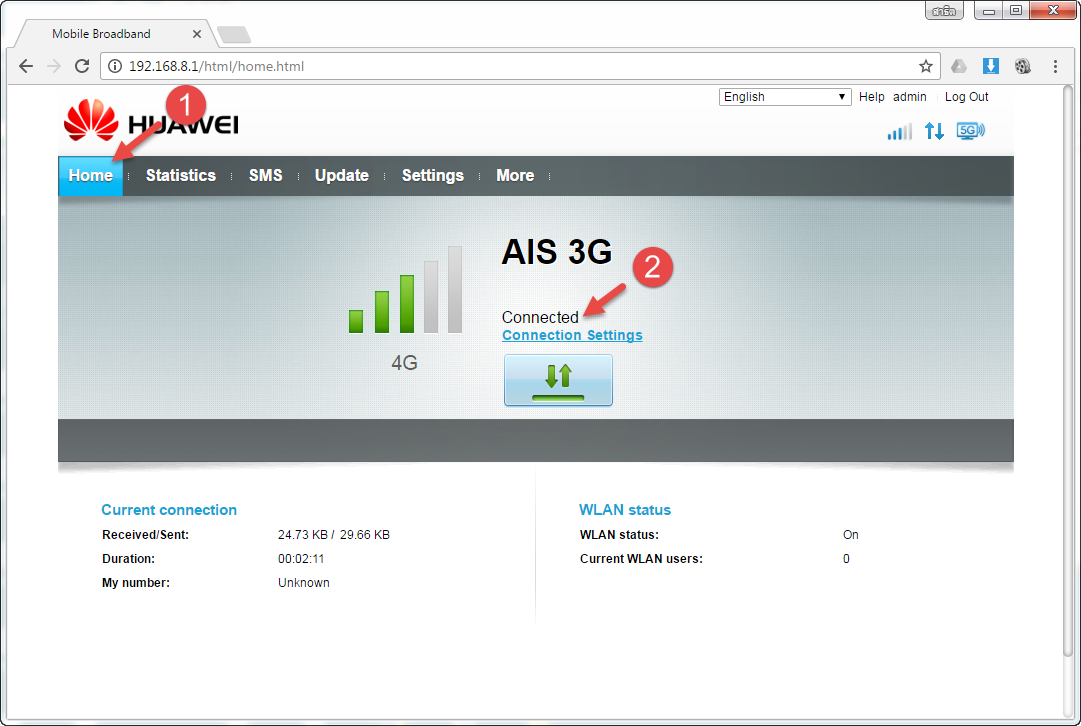
Task: Click the 4G network type label
Action: coord(405,363)
